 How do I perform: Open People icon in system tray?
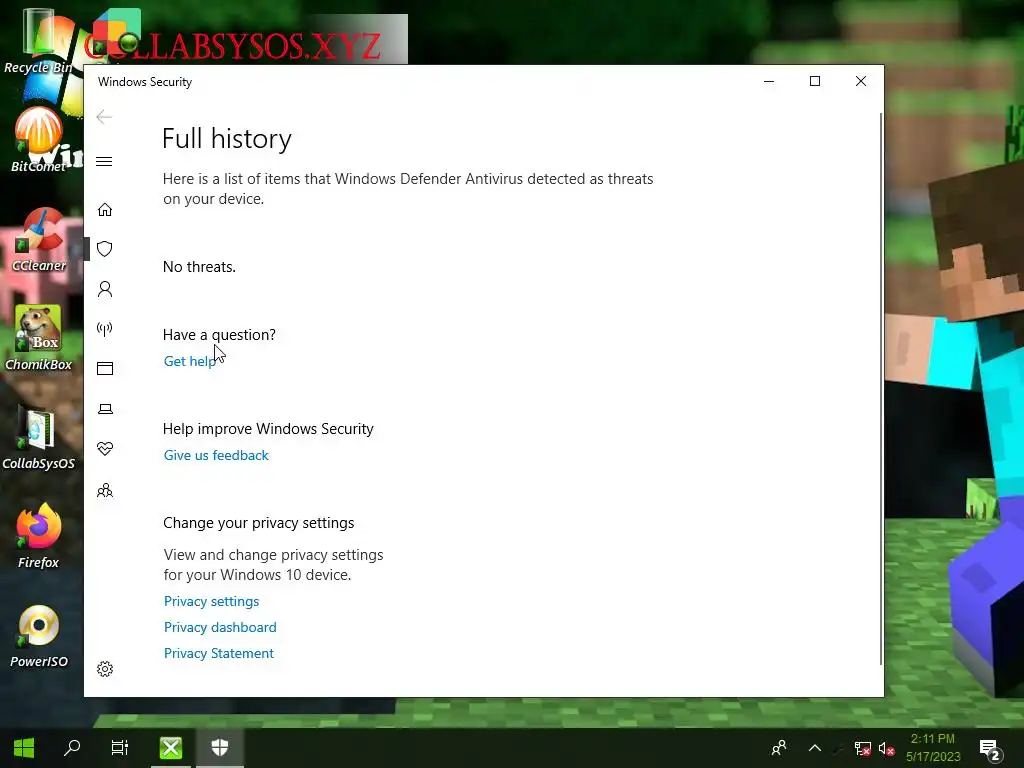click(778, 748)
